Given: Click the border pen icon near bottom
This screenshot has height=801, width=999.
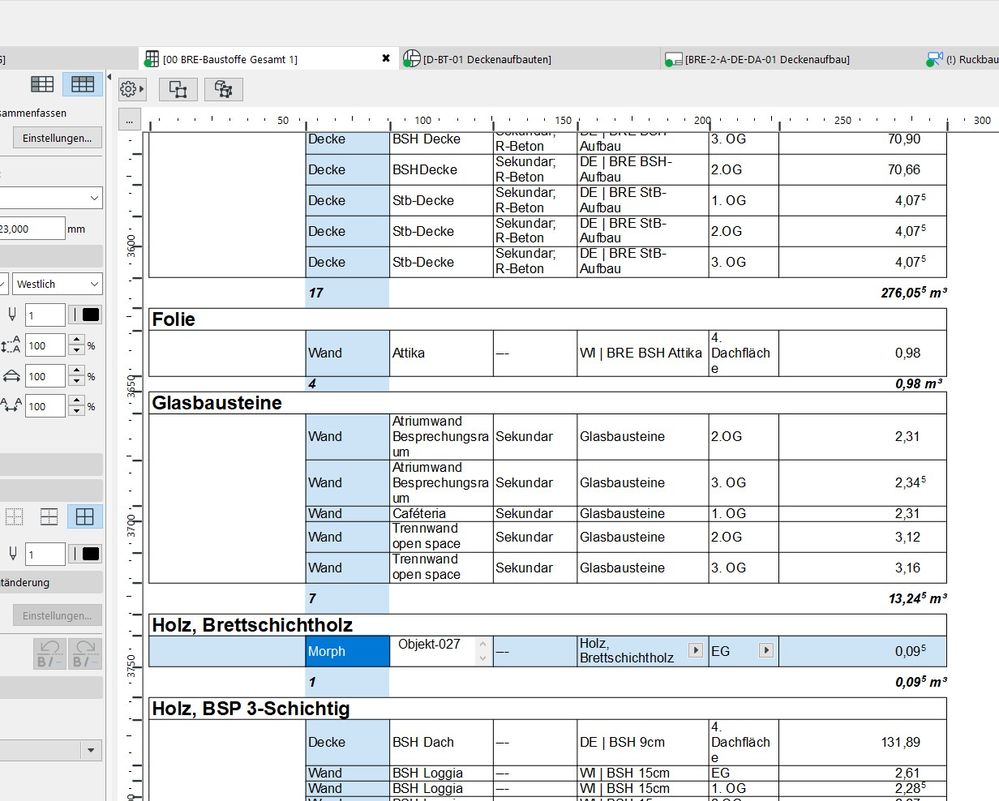Looking at the screenshot, I should point(12,554).
